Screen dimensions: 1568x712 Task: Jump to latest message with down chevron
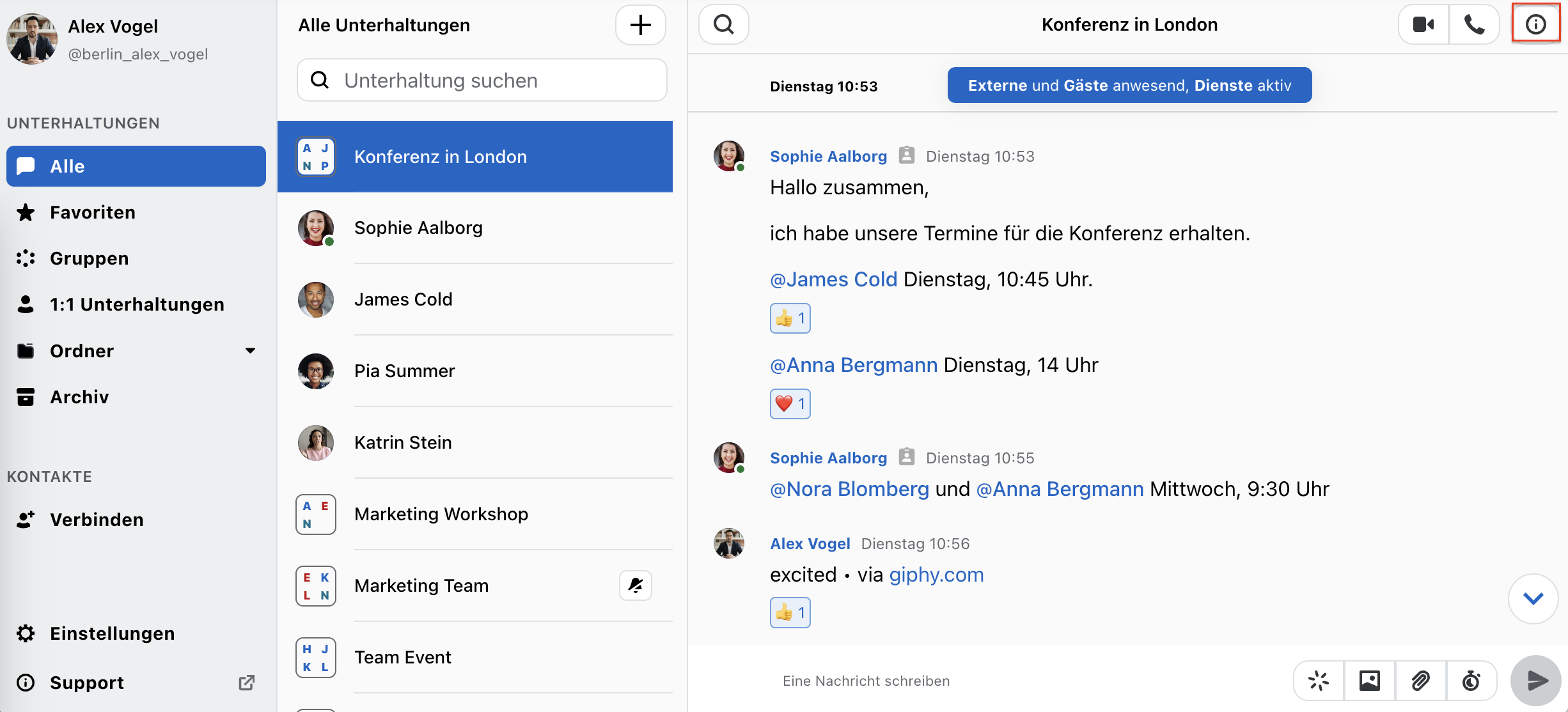(1533, 599)
